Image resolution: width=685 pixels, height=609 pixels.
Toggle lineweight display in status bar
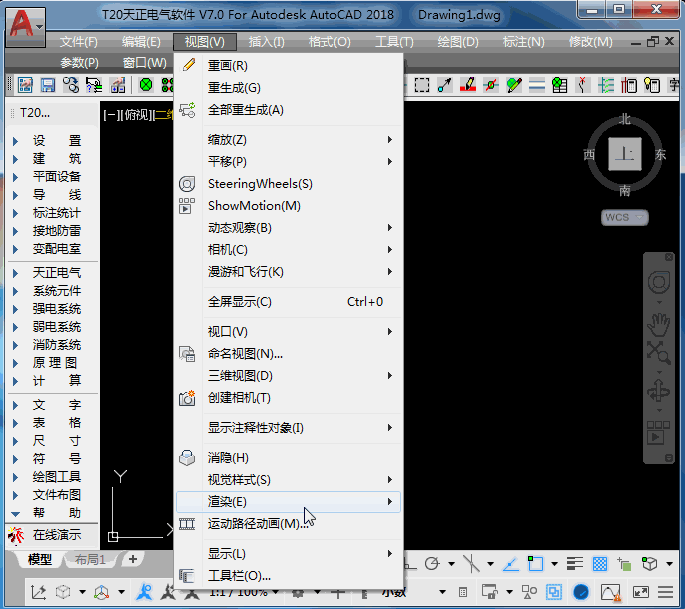pyautogui.click(x=574, y=564)
